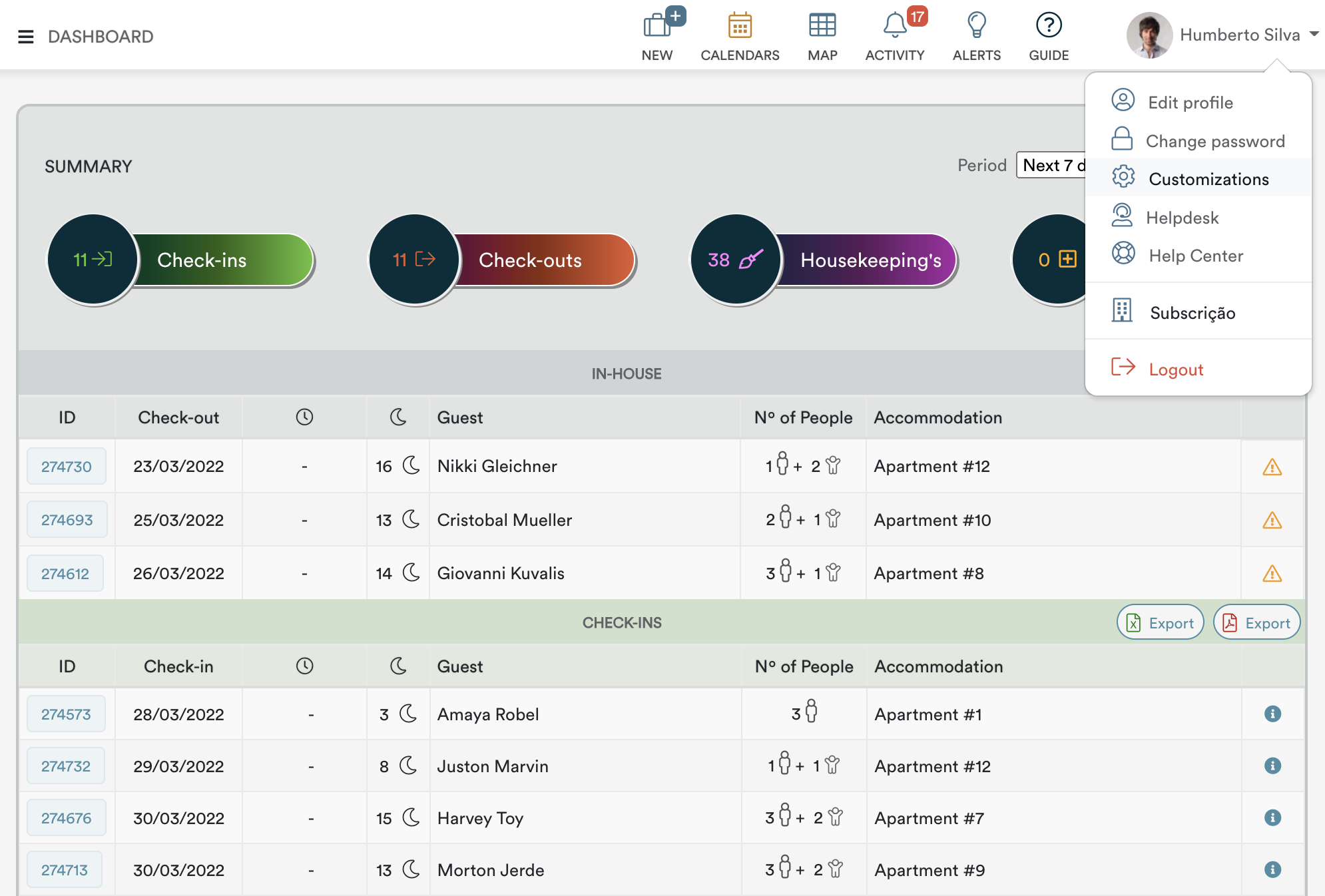
Task: Open the Alerts lightbulb icon
Action: pyautogui.click(x=977, y=25)
